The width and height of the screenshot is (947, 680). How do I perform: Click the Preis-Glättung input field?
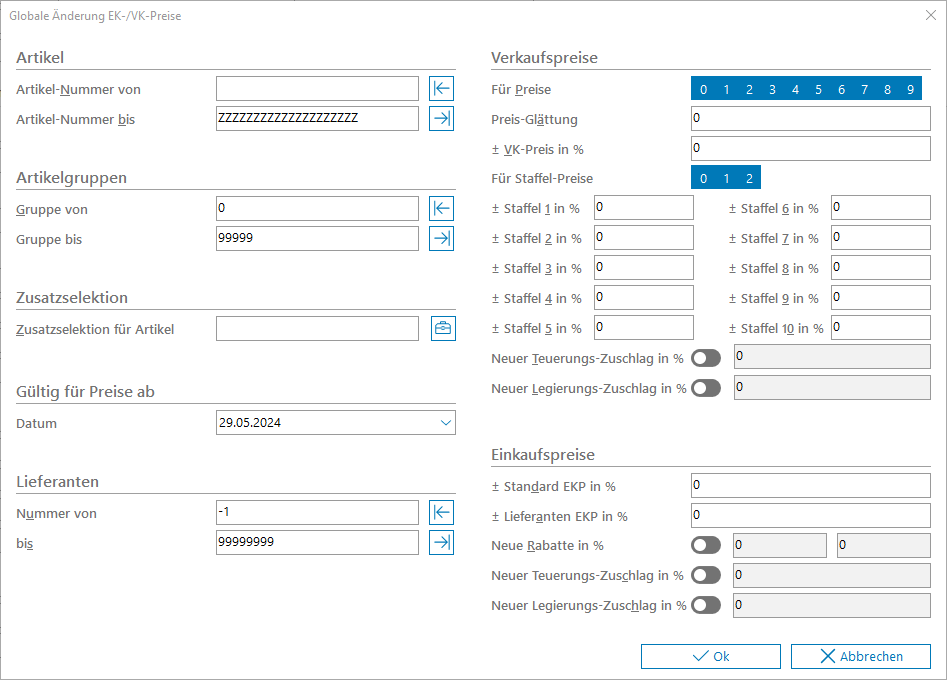pos(810,119)
